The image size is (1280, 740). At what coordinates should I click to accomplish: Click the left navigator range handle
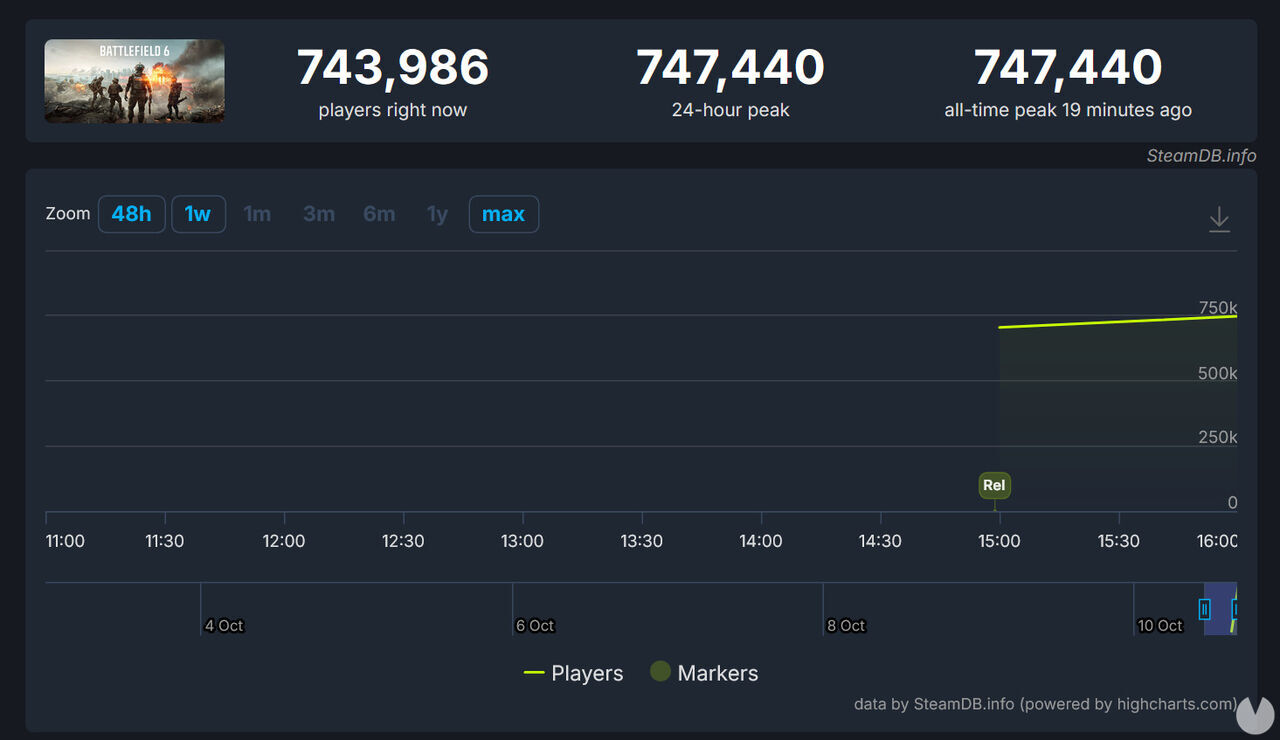[1204, 608]
